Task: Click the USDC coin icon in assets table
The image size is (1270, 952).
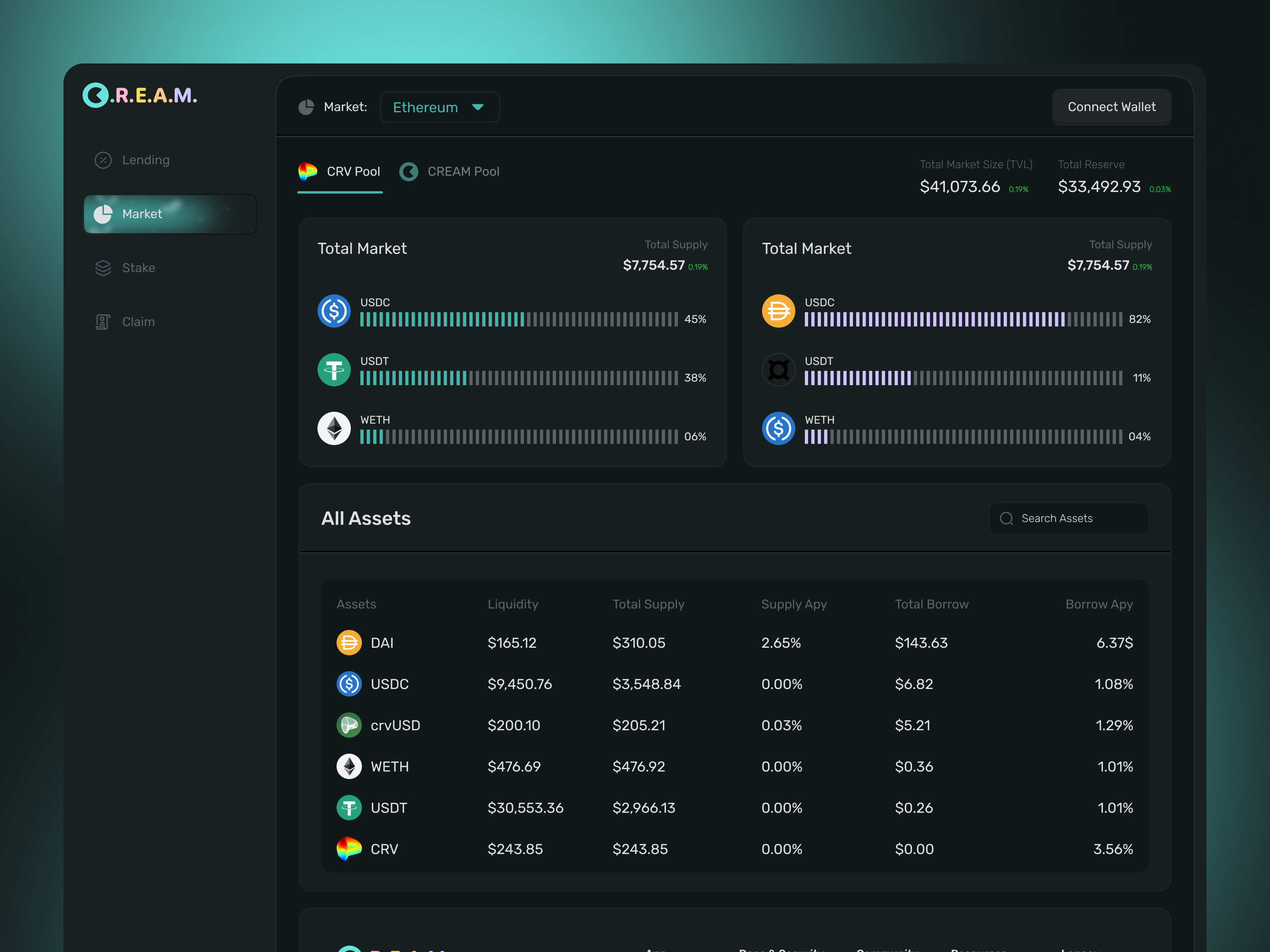Action: point(349,684)
